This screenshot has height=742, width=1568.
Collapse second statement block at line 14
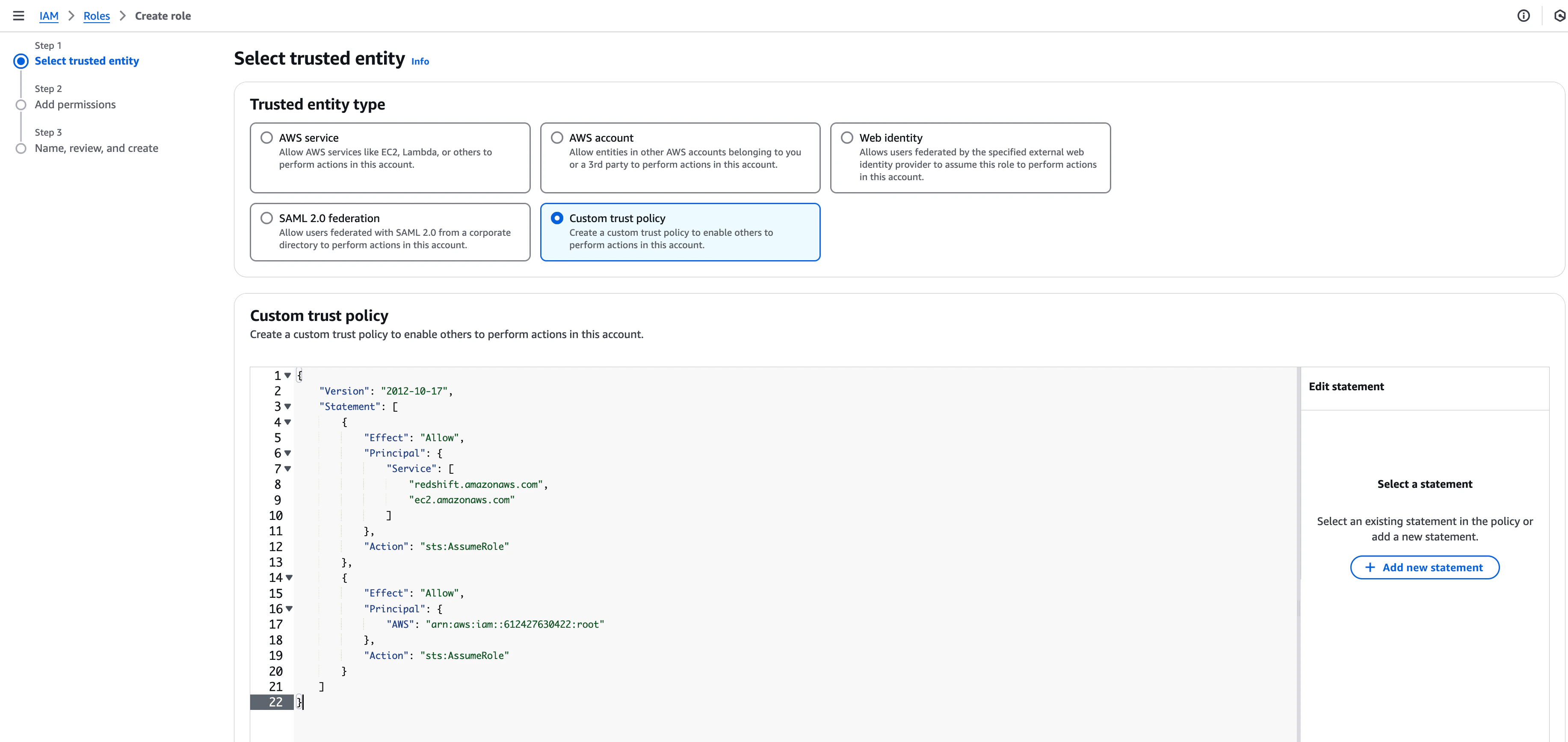coord(289,578)
